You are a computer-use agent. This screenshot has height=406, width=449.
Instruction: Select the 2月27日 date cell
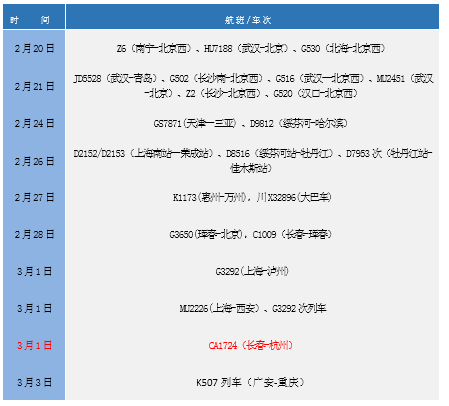click(x=34, y=197)
